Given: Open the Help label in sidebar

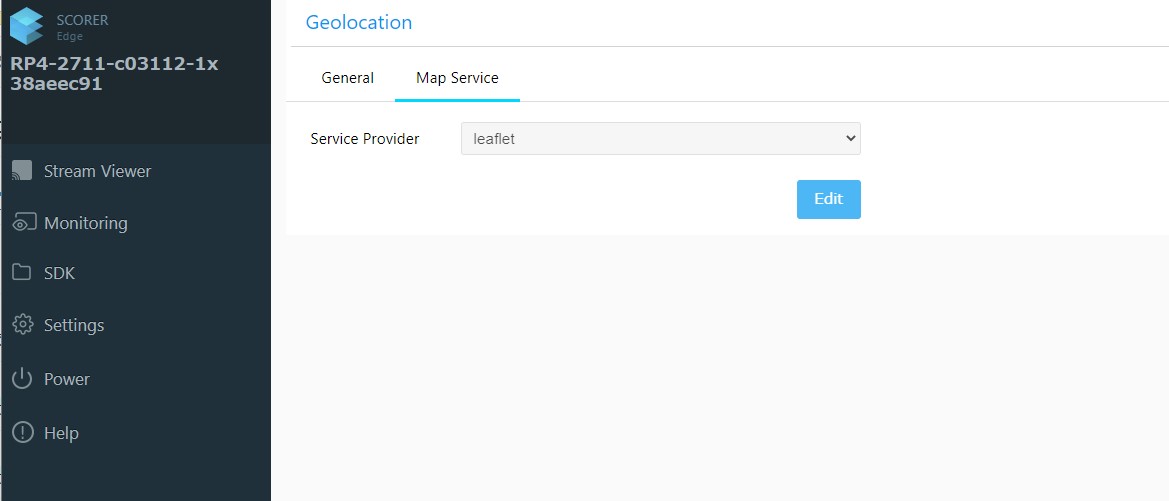Looking at the screenshot, I should [61, 433].
